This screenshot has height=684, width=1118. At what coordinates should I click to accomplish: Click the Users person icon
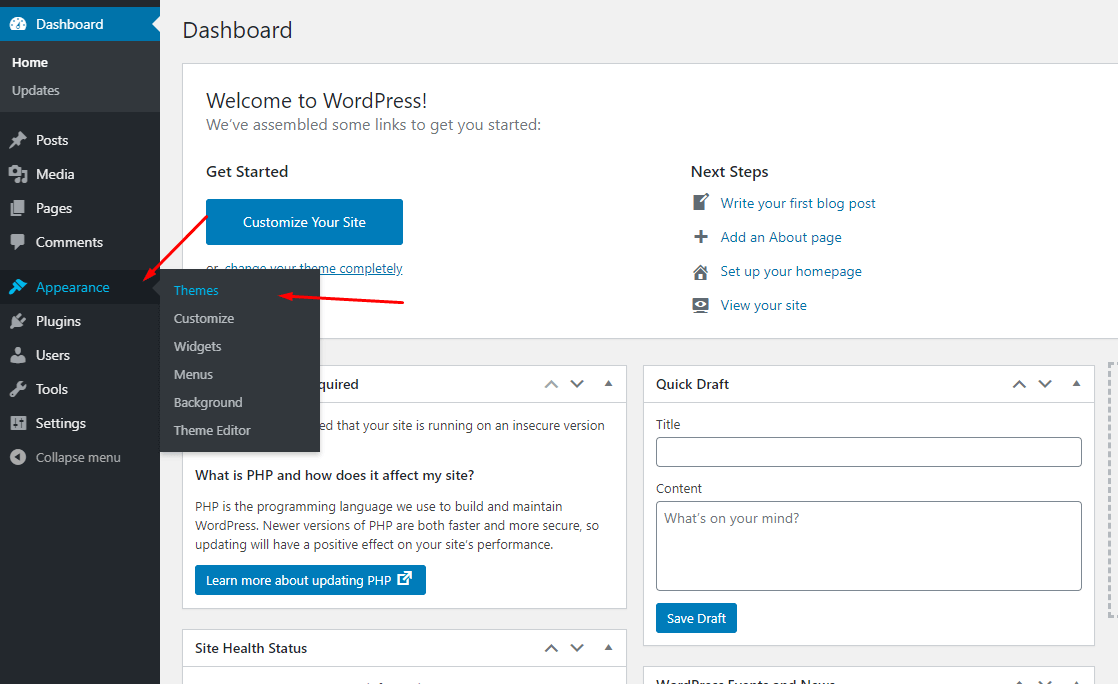tap(18, 355)
